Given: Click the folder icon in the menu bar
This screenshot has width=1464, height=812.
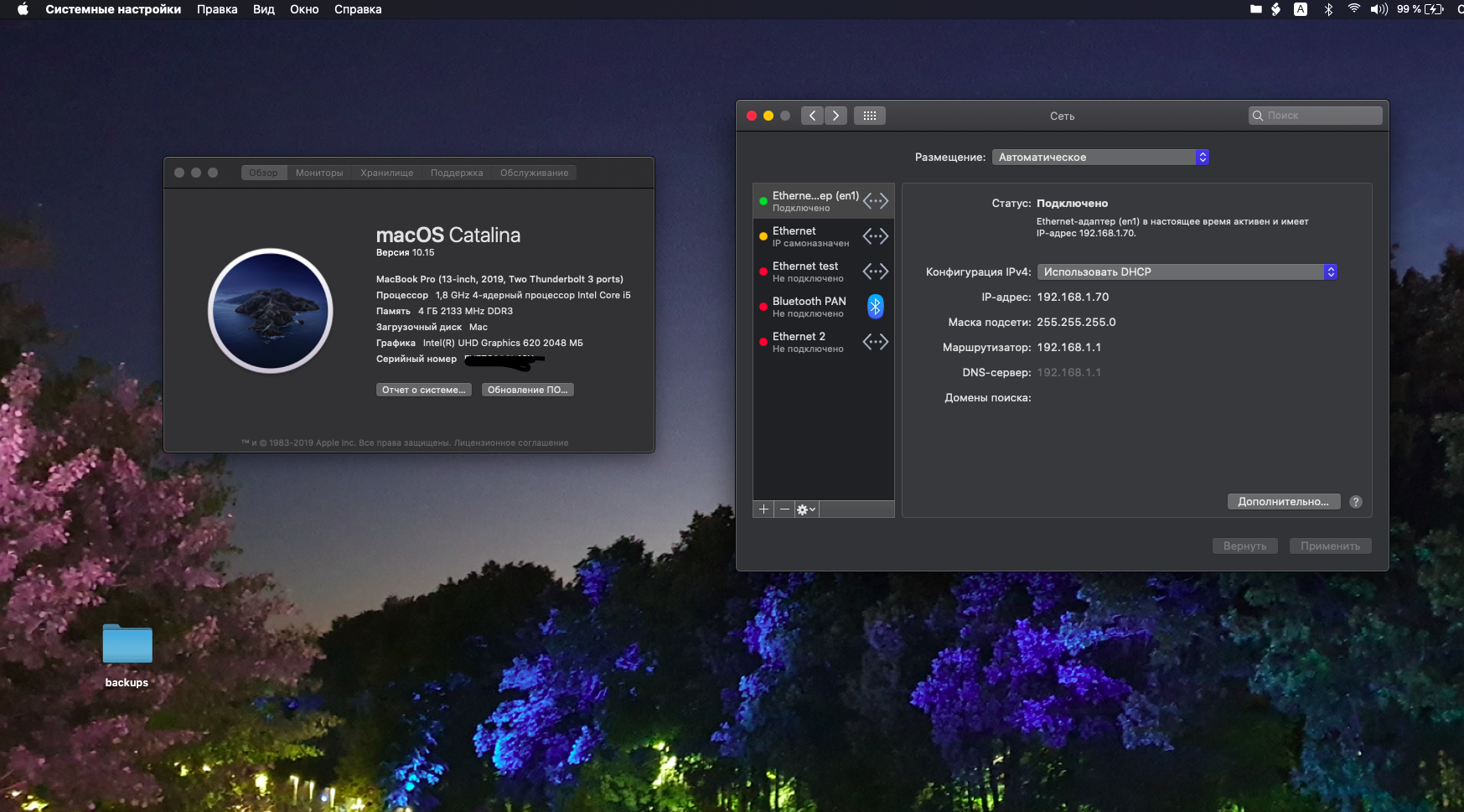Looking at the screenshot, I should click(1255, 9).
